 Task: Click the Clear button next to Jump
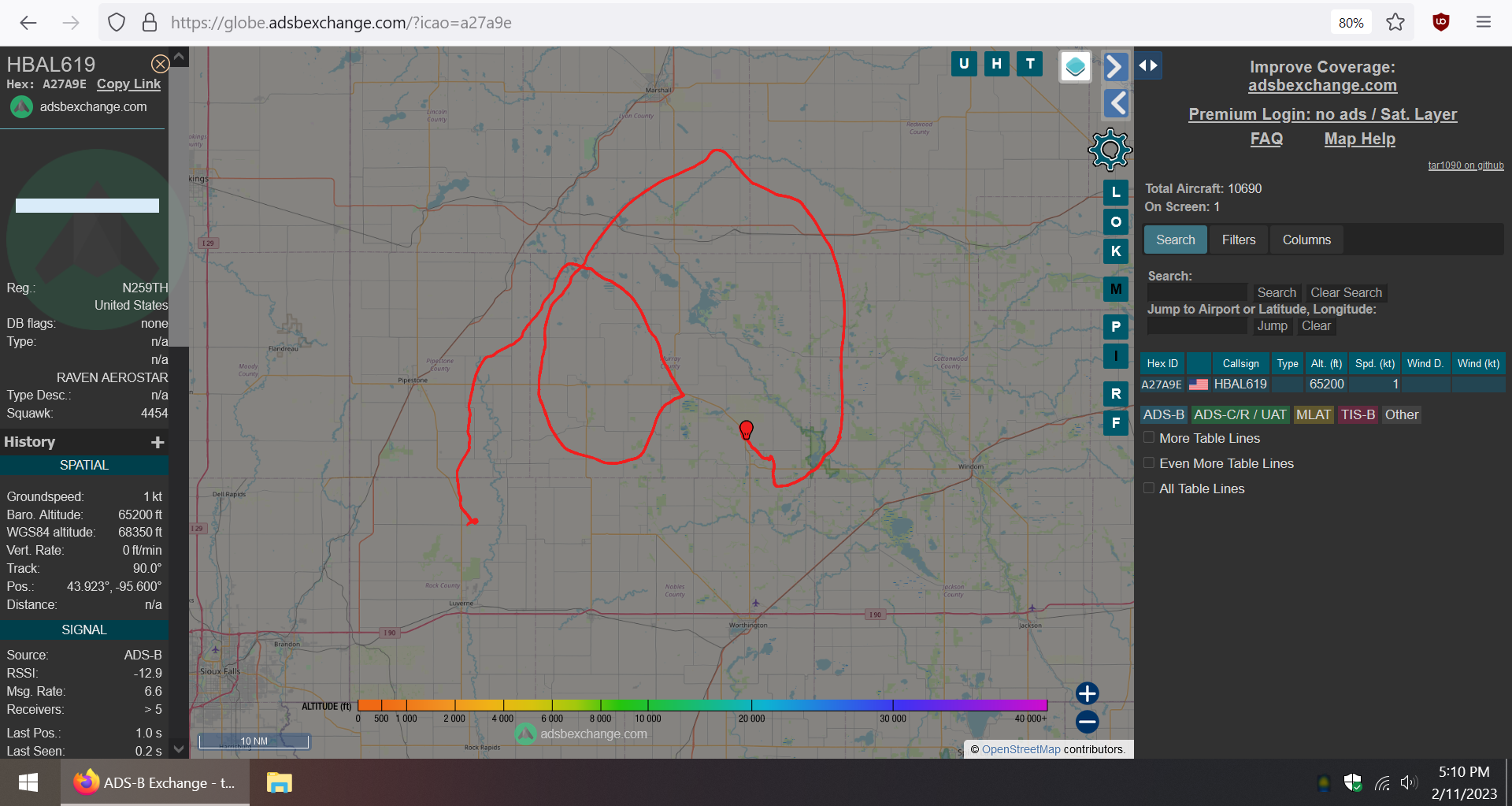click(x=1316, y=326)
